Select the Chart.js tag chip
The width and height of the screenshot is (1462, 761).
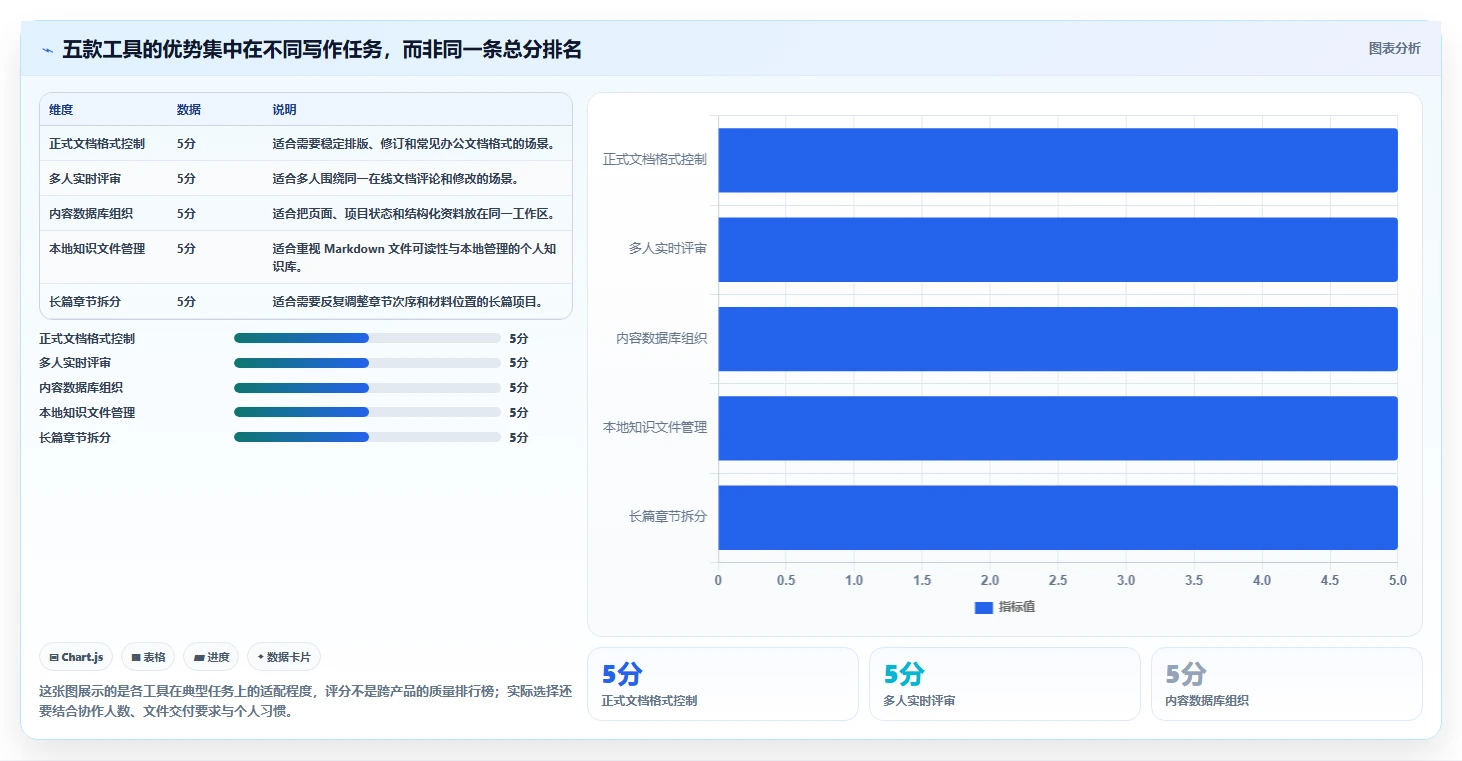click(76, 657)
